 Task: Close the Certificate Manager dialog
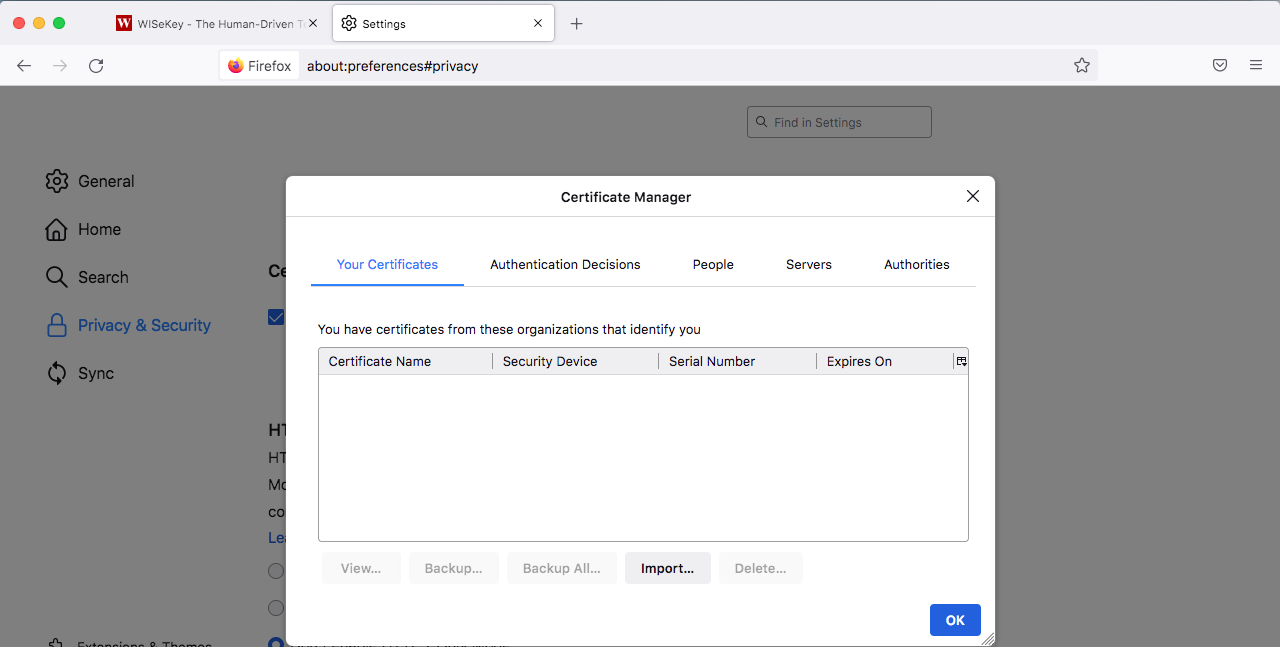click(x=973, y=197)
